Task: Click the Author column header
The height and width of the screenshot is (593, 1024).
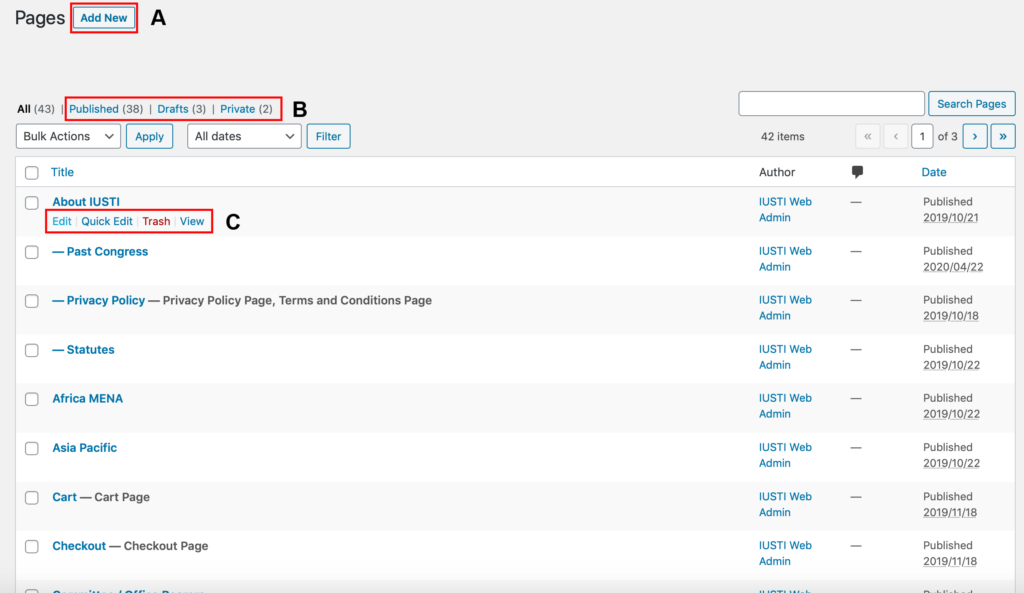Action: 776,172
